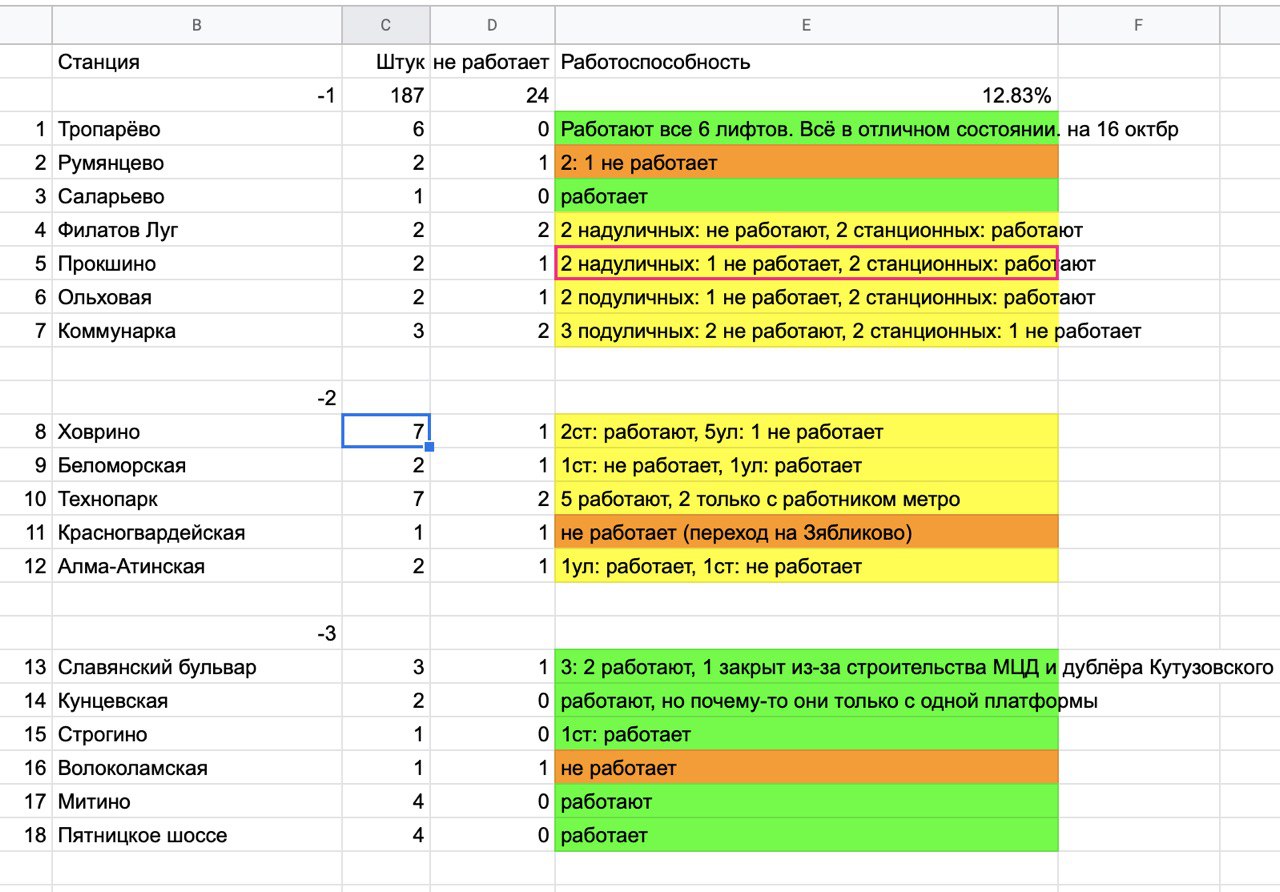This screenshot has height=892, width=1280.
Task: Select the 12.83% percentage cell
Action: (x=806, y=96)
